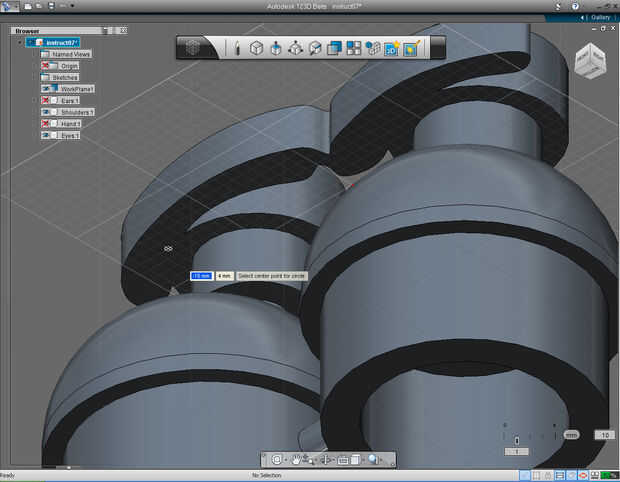
Task: Click the Sketch pencil tool in toolbar
Action: tap(237, 47)
